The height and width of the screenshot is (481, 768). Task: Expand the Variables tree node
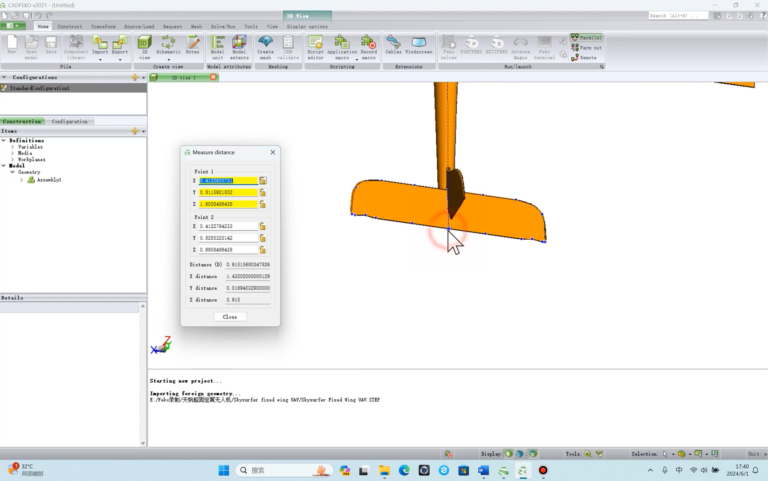point(12,147)
